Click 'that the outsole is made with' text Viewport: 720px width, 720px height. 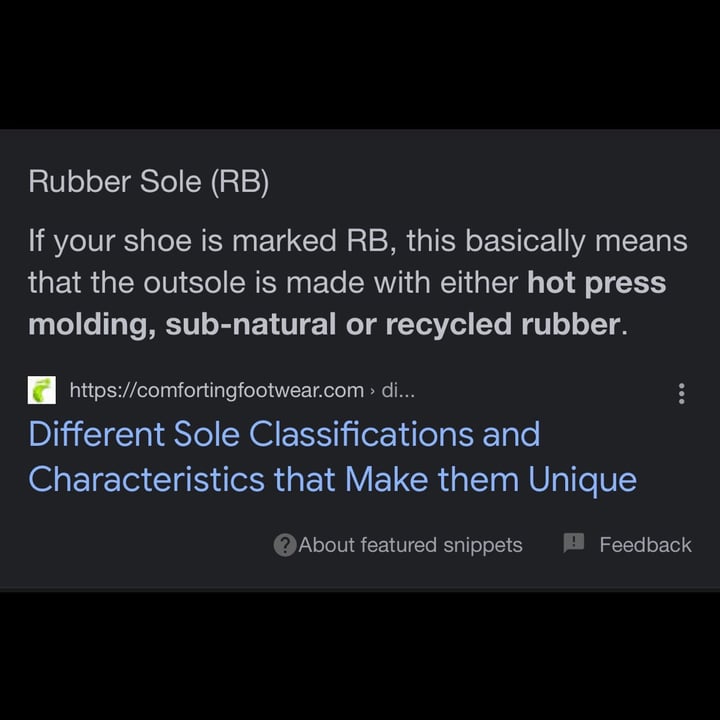pyautogui.click(x=230, y=282)
